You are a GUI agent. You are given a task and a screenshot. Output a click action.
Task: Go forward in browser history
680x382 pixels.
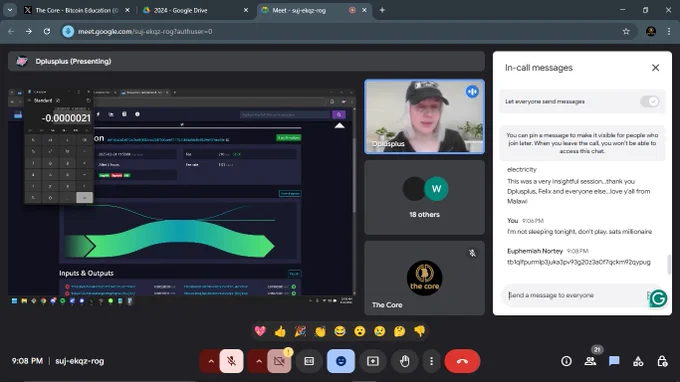click(29, 31)
